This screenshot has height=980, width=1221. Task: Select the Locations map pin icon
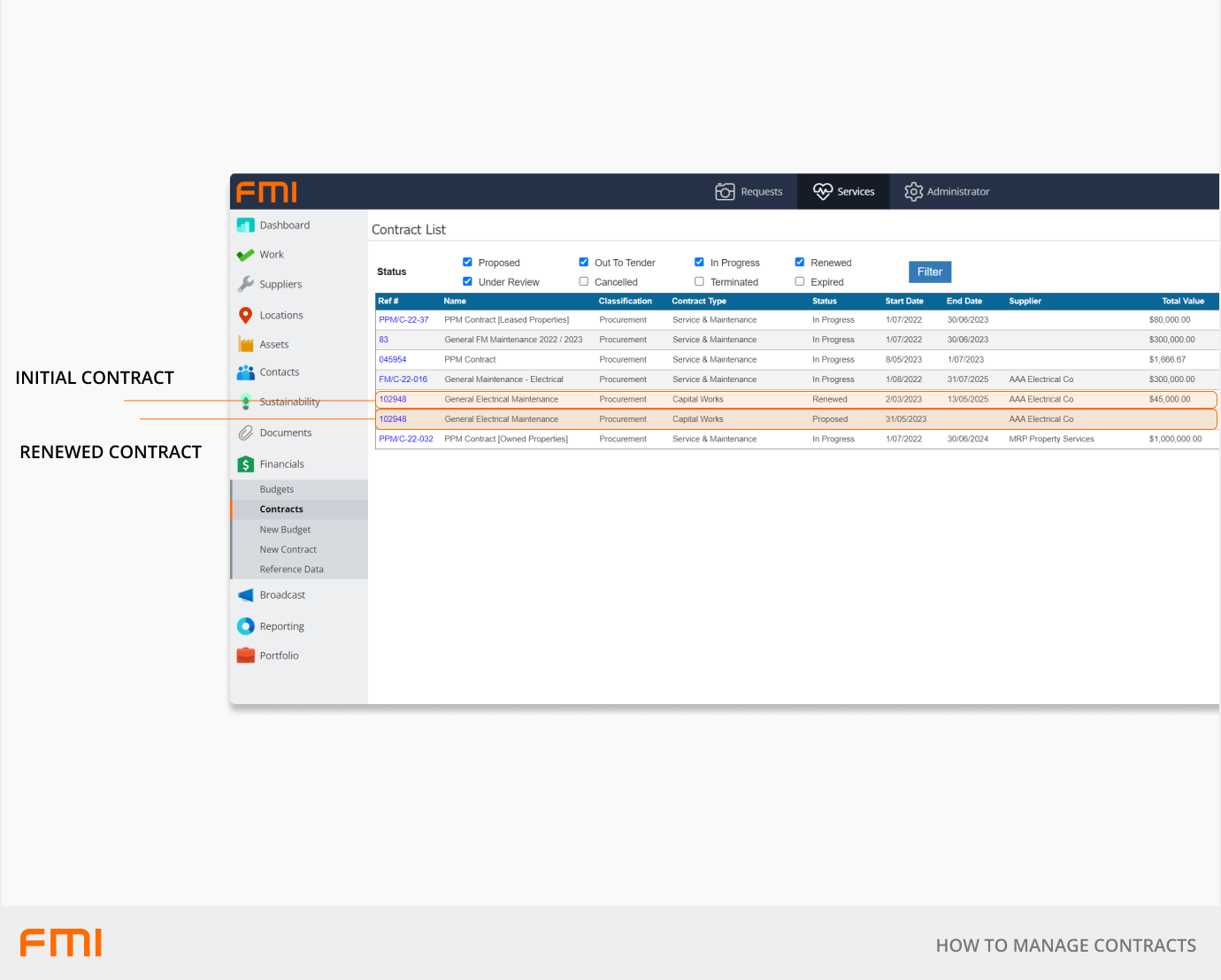(x=246, y=316)
